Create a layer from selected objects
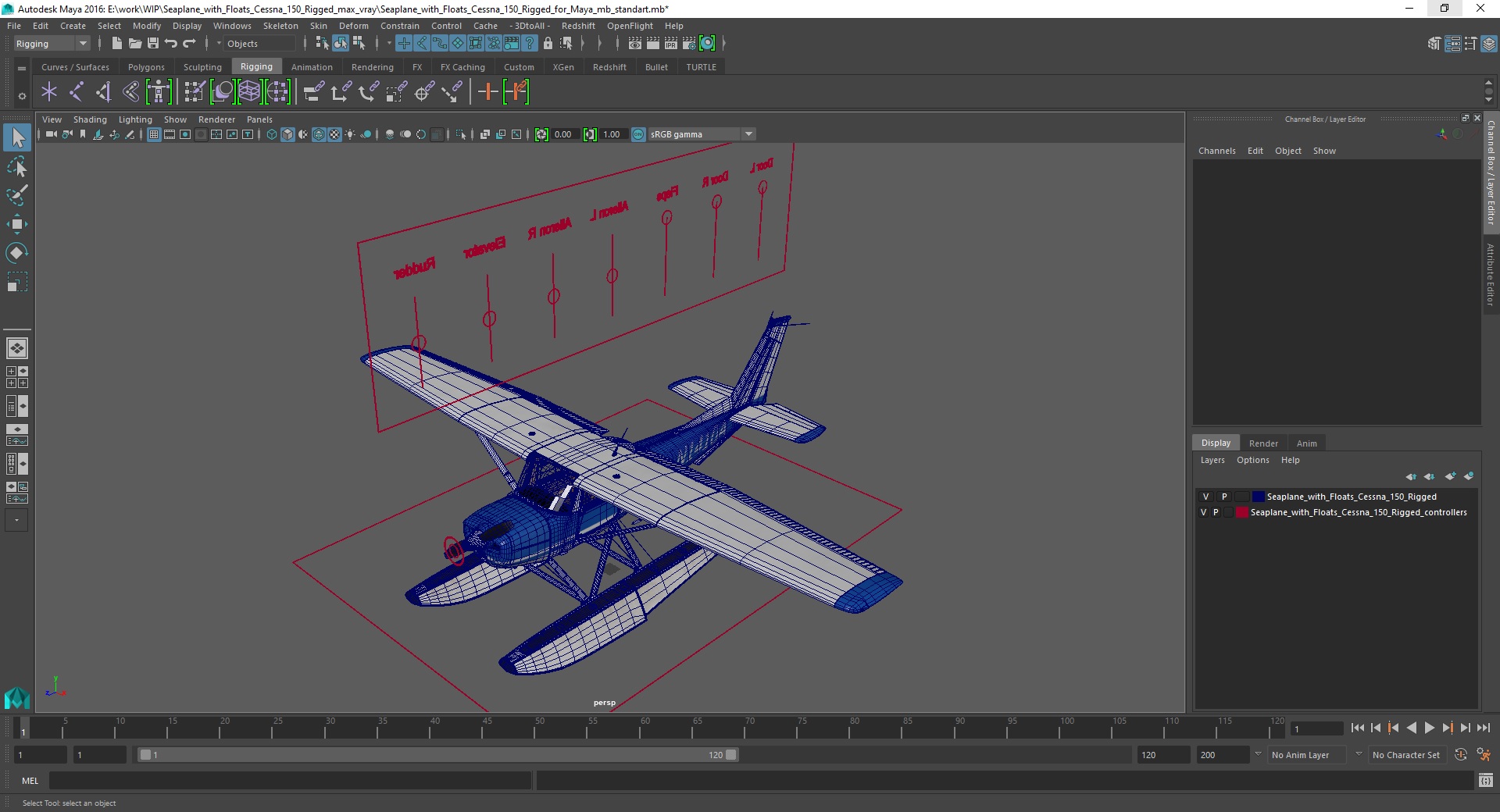The height and width of the screenshot is (812, 1500). [1469, 476]
